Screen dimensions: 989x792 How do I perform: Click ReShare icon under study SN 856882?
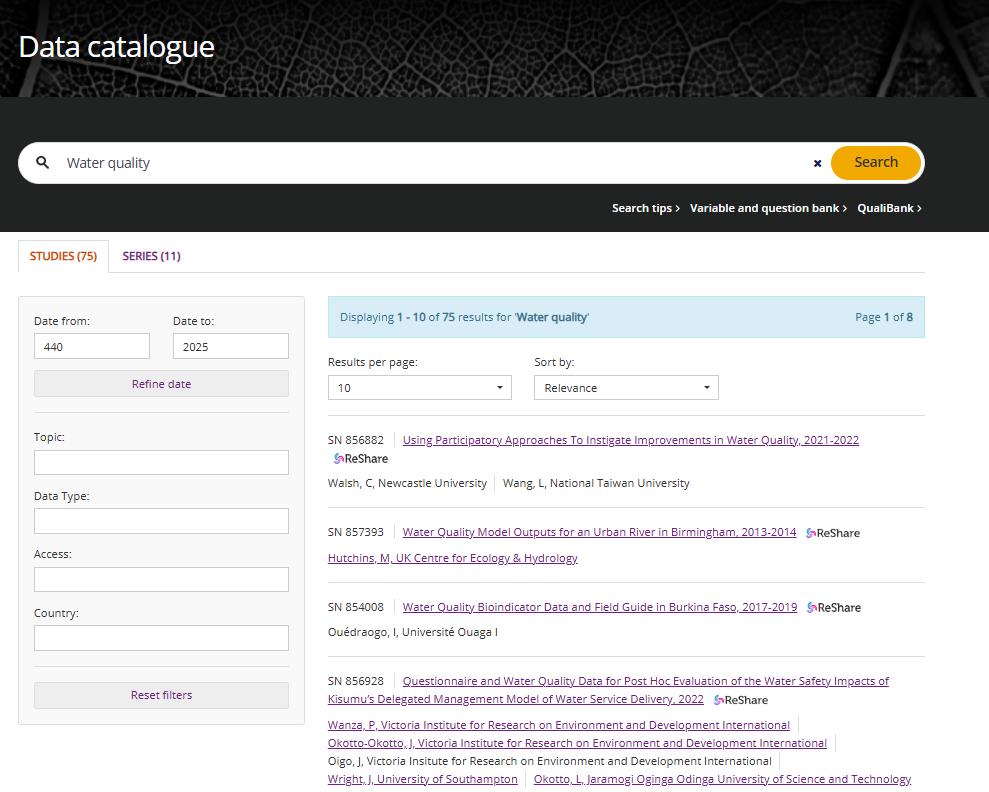tap(361, 459)
